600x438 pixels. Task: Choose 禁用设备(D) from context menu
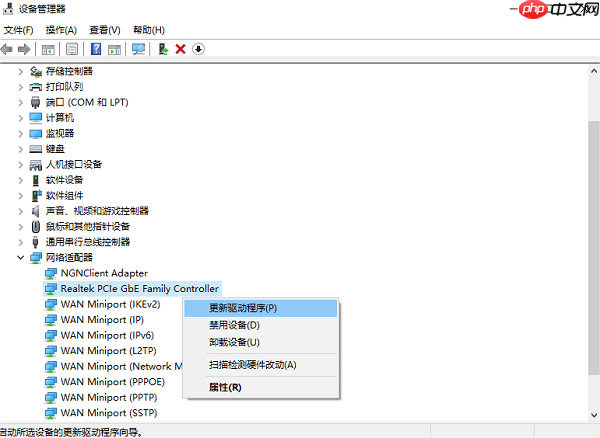tap(261, 325)
